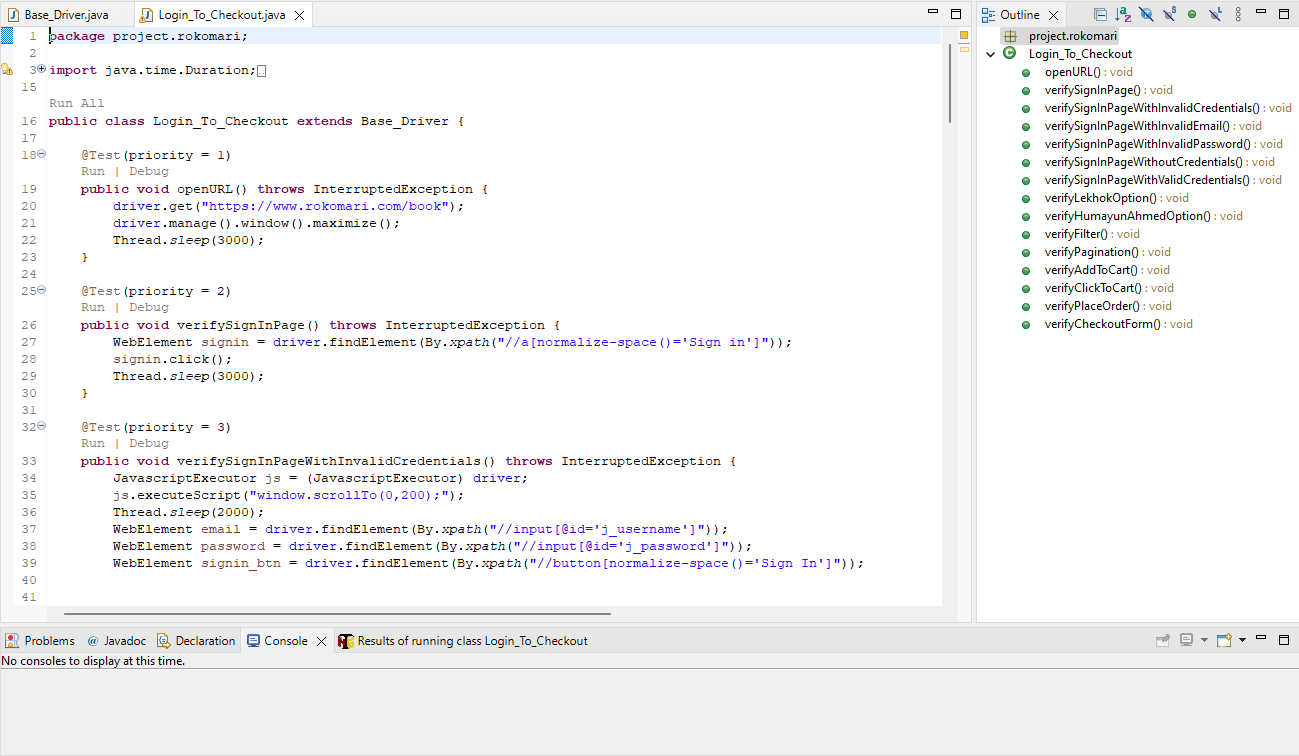Click the Javadoc view icon
The height and width of the screenshot is (756, 1299).
pyautogui.click(x=91, y=640)
